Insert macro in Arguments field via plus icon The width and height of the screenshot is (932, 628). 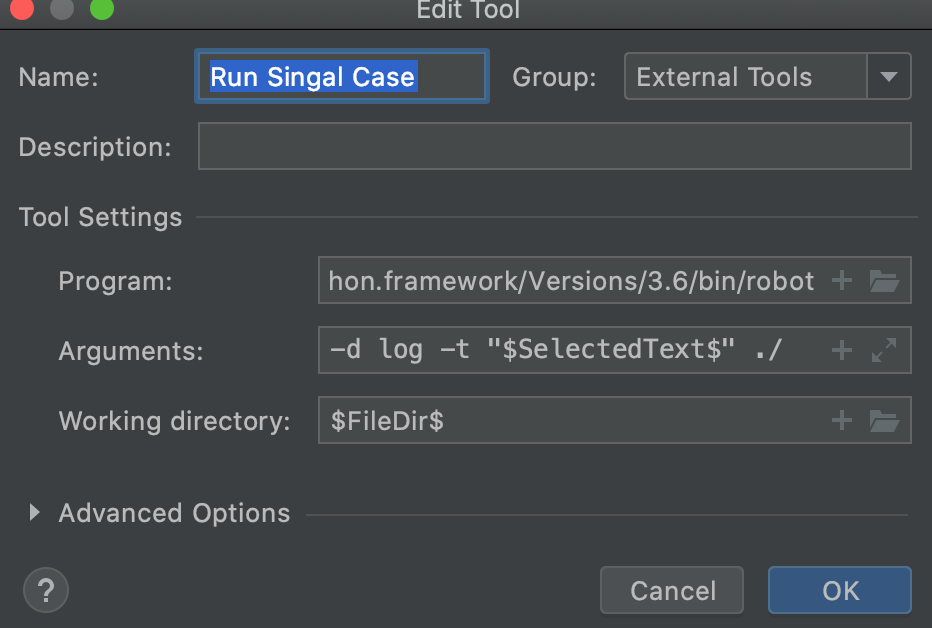[842, 351]
